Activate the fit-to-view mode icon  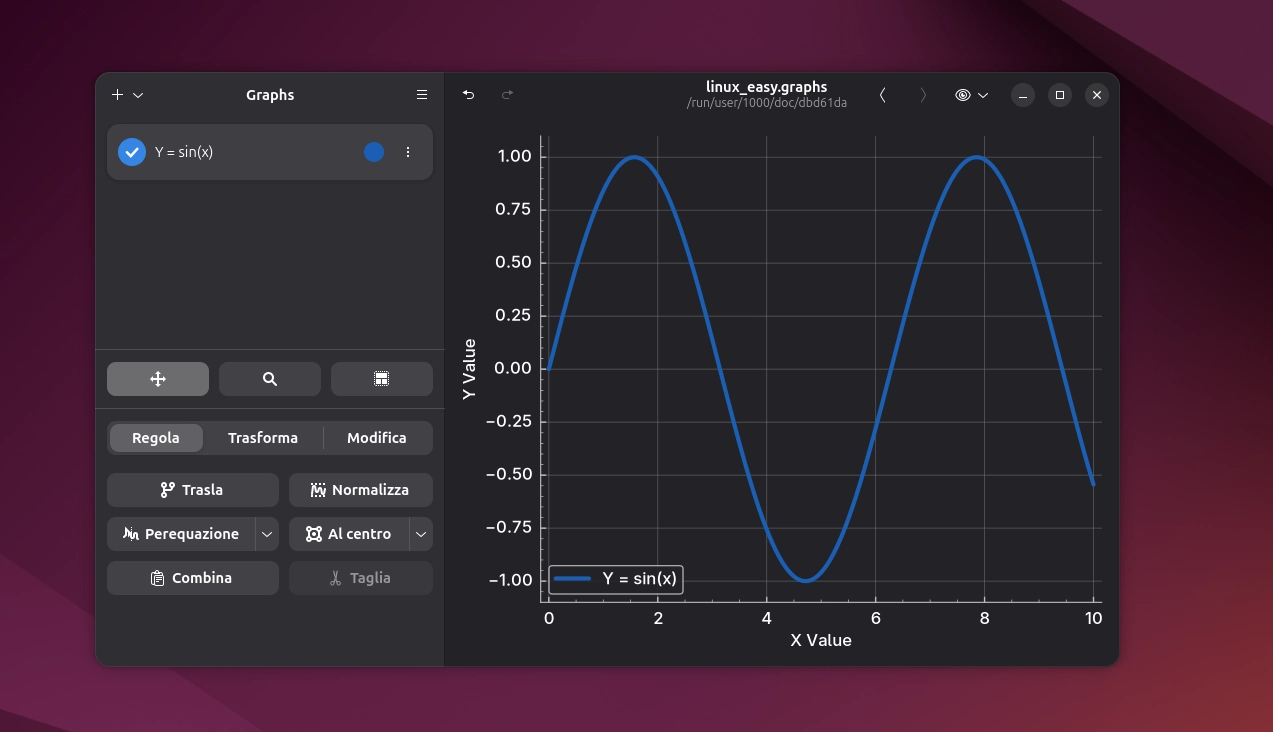(382, 378)
